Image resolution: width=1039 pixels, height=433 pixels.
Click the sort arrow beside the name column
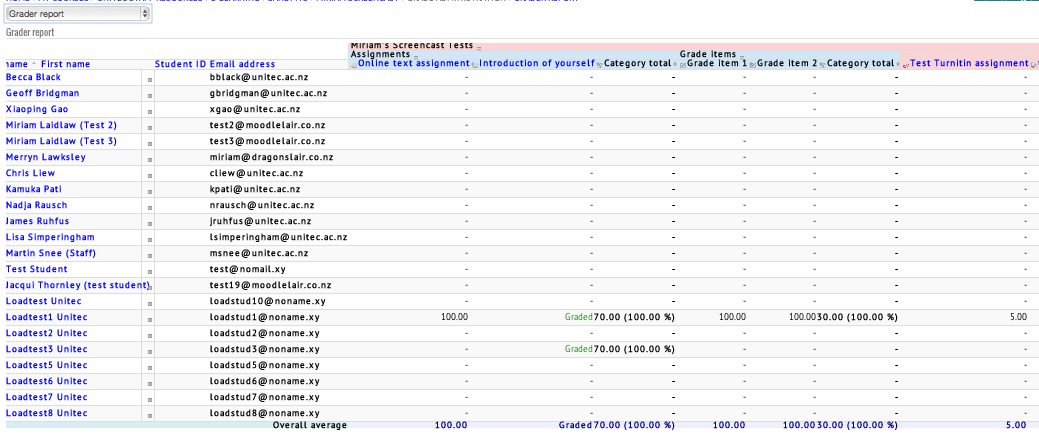point(34,64)
